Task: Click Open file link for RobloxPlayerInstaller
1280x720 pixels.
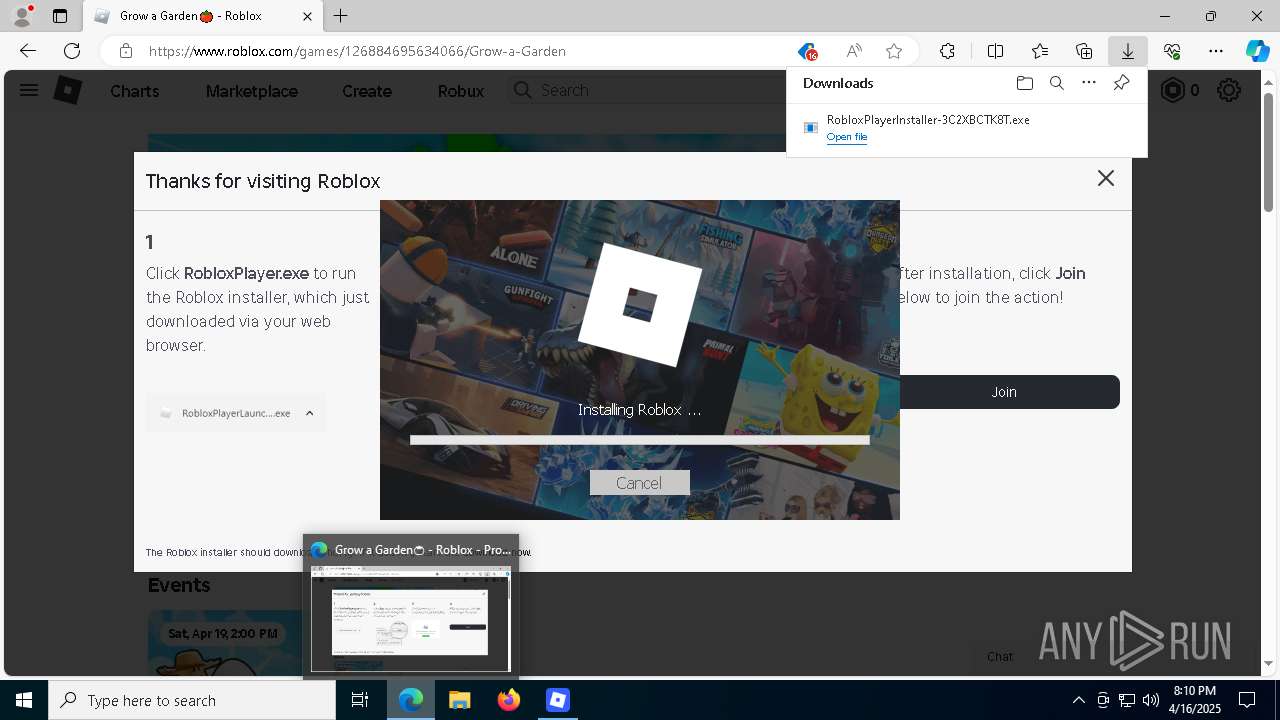Action: pyautogui.click(x=847, y=137)
